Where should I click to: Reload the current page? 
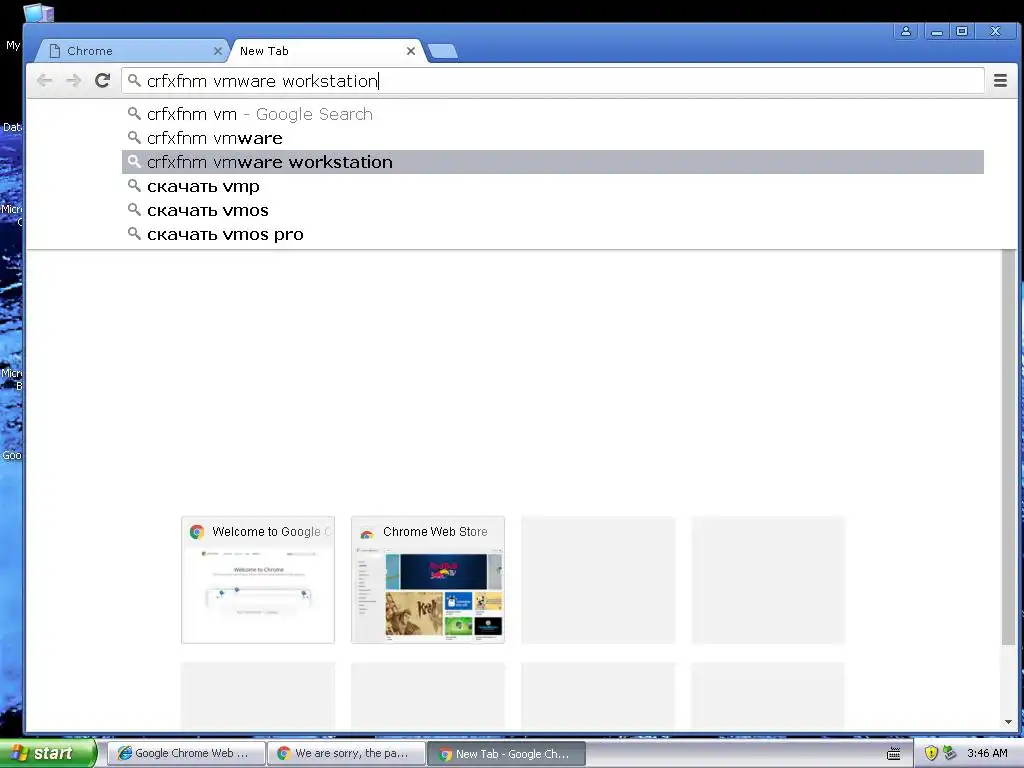[x=102, y=80]
